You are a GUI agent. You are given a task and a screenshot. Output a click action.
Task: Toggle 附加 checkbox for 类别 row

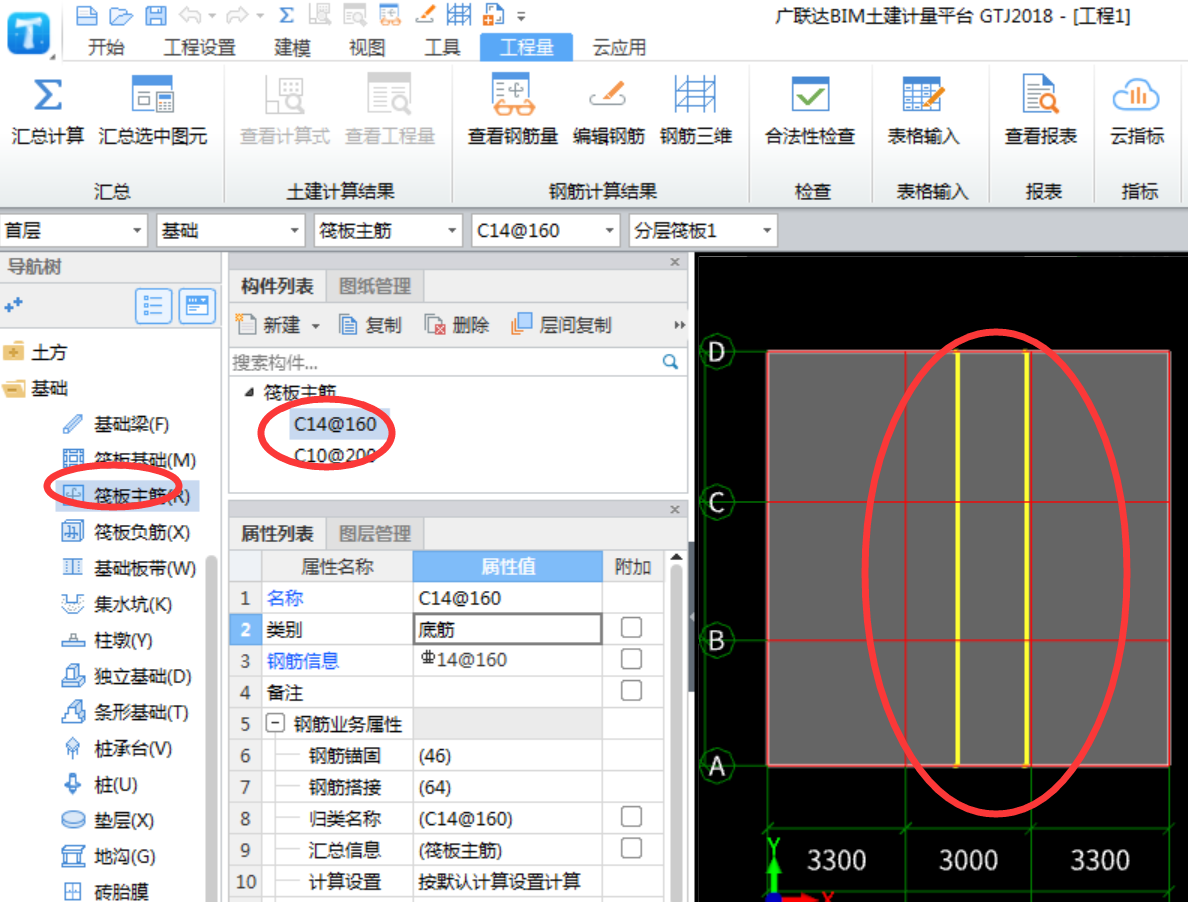[x=631, y=628]
